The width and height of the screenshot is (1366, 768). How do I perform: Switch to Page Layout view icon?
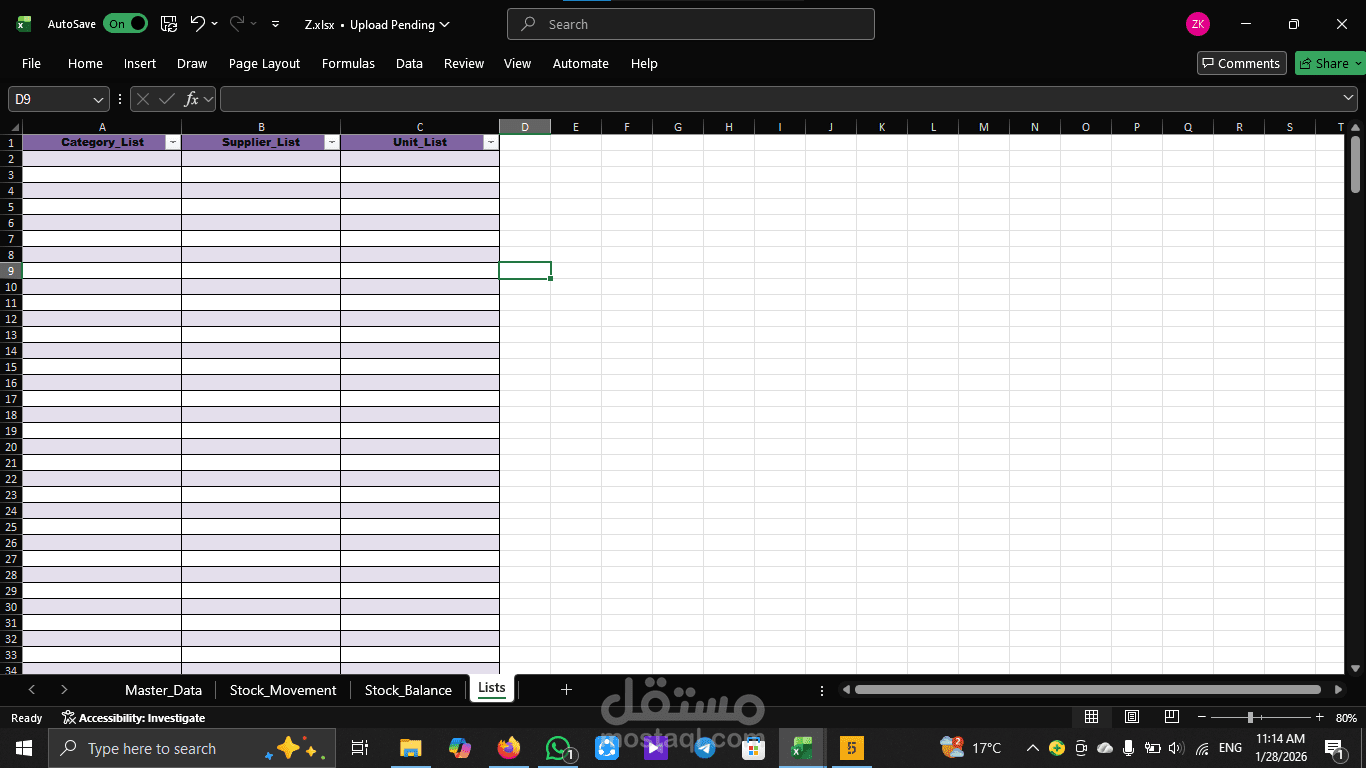point(1132,717)
